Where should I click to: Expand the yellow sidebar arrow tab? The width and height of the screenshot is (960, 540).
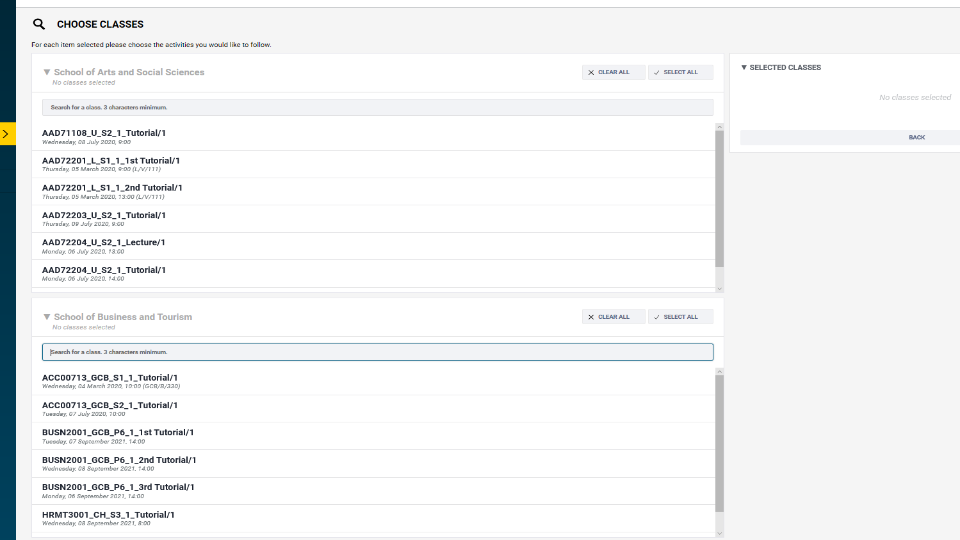pyautogui.click(x=7, y=133)
